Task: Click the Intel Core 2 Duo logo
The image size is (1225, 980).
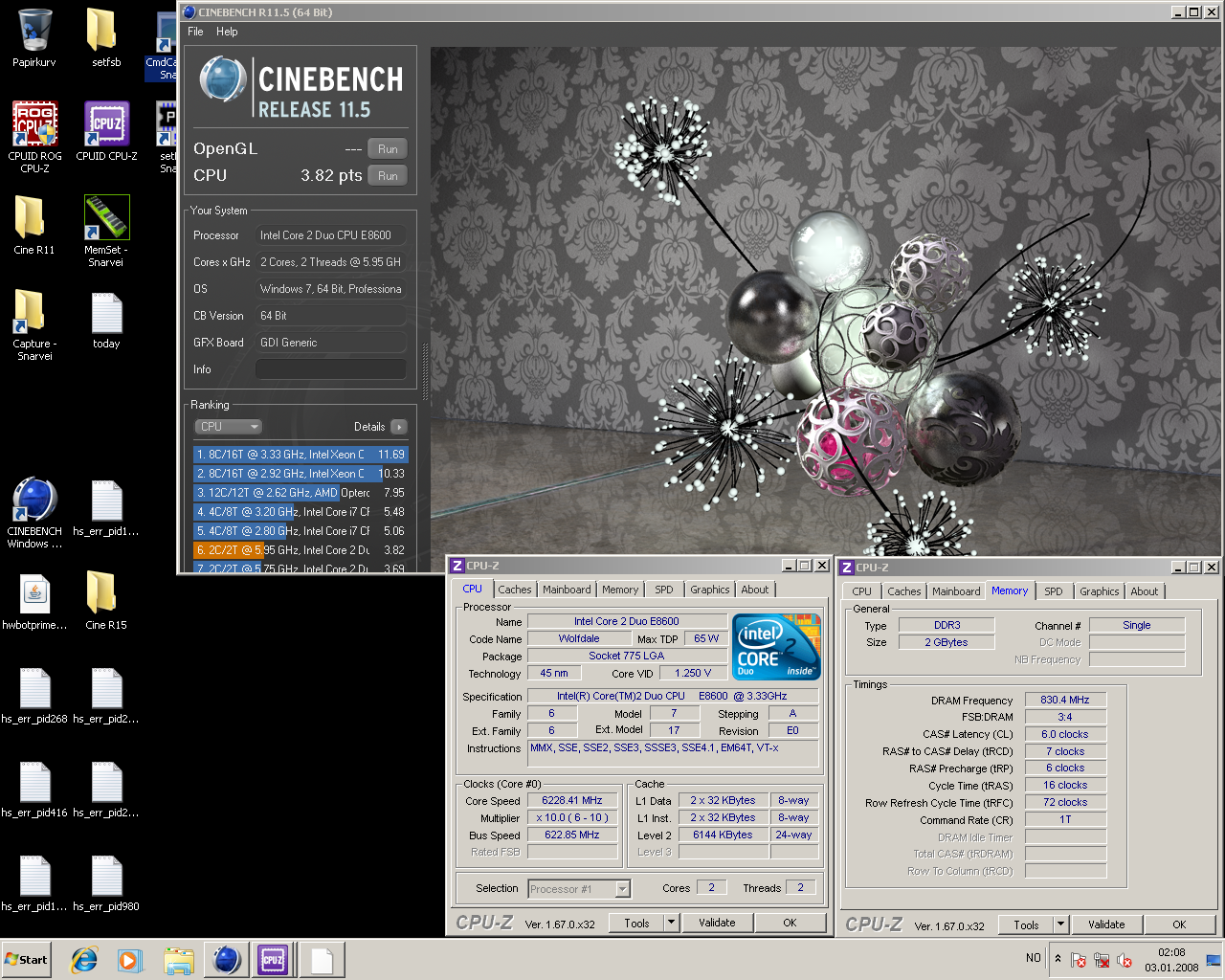Action: pos(777,647)
